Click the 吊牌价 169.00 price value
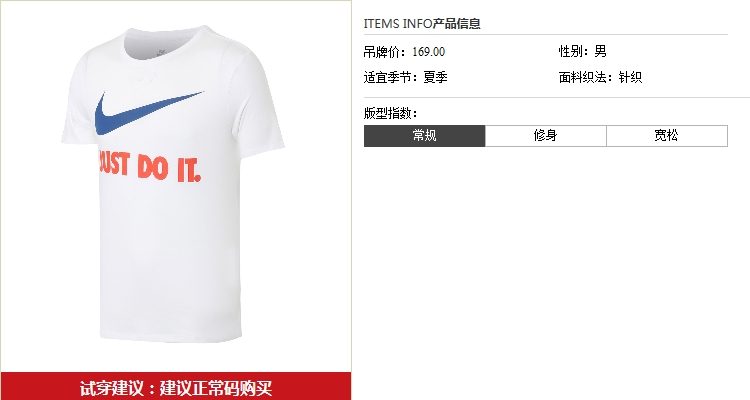The height and width of the screenshot is (400, 750). [x=429, y=52]
